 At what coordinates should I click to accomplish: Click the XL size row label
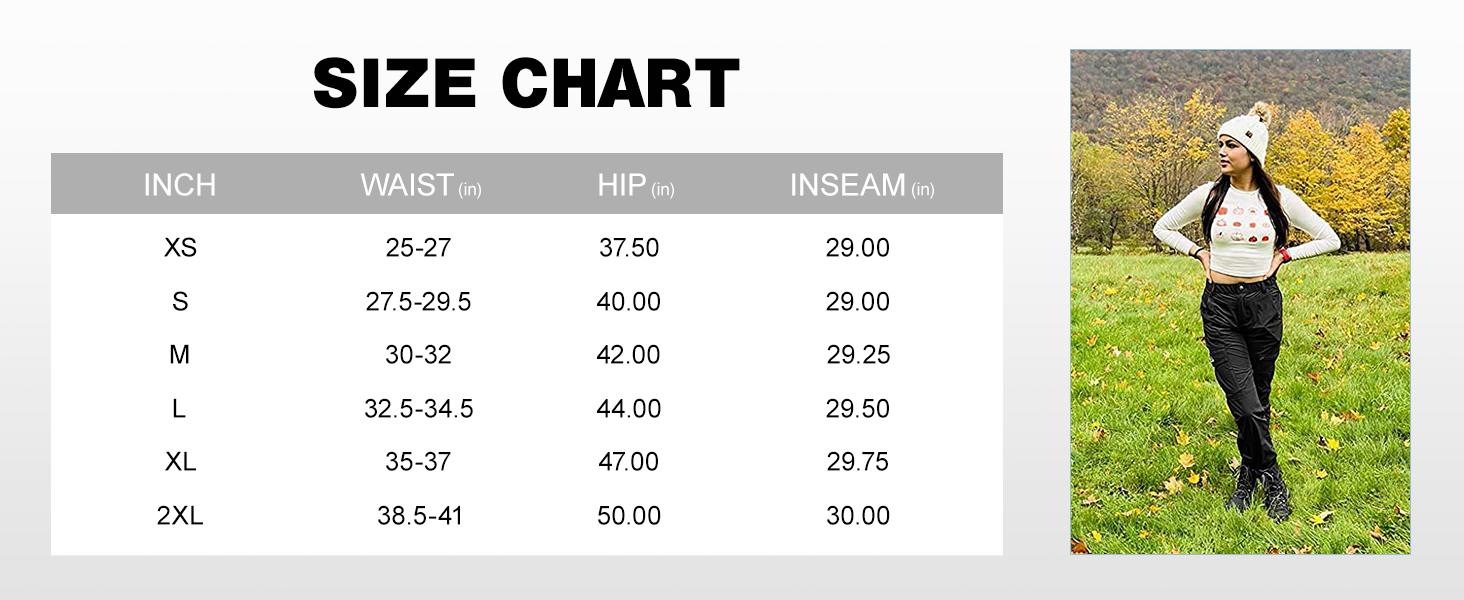pos(180,462)
